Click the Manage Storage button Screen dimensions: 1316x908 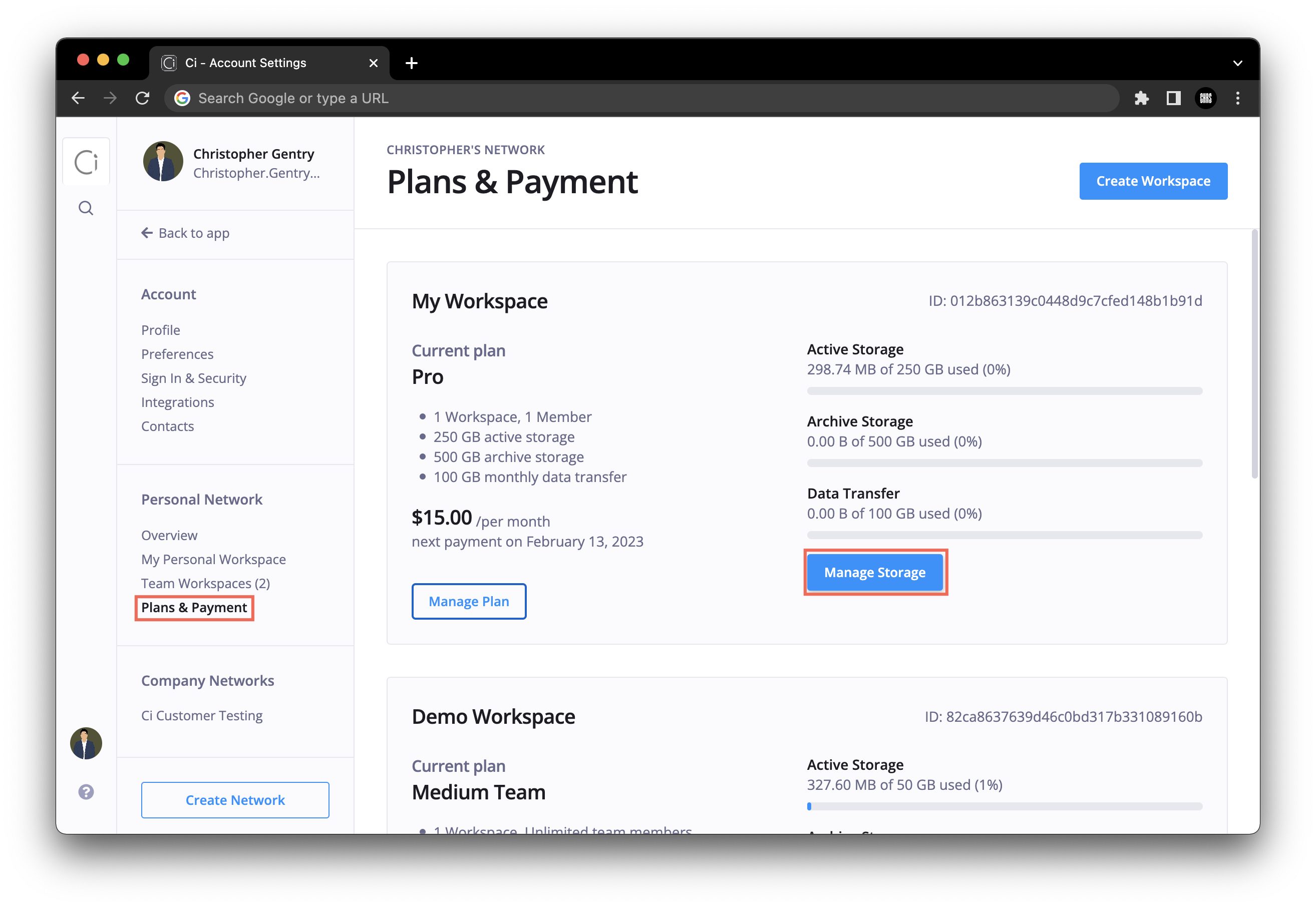(x=875, y=572)
